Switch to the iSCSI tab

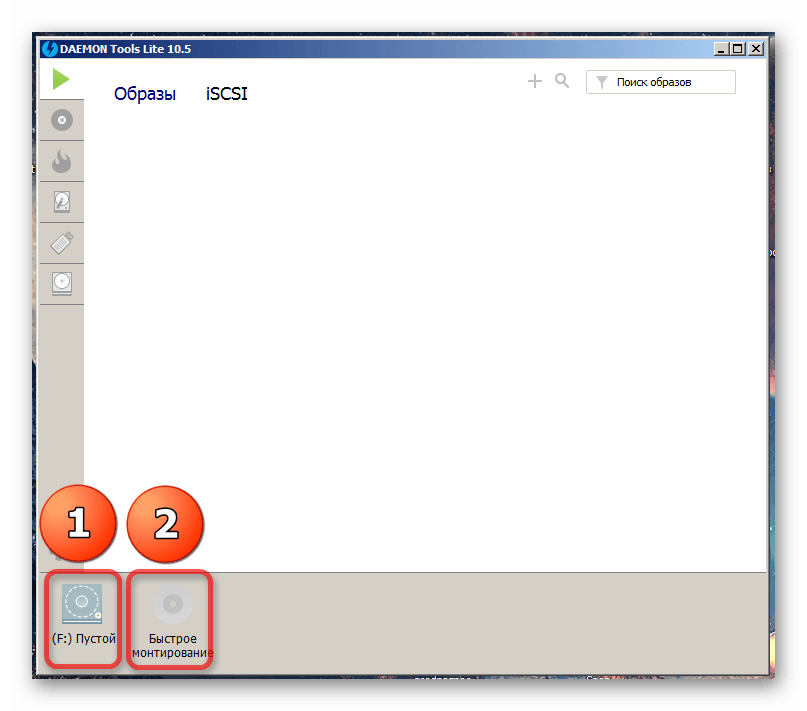coord(226,94)
